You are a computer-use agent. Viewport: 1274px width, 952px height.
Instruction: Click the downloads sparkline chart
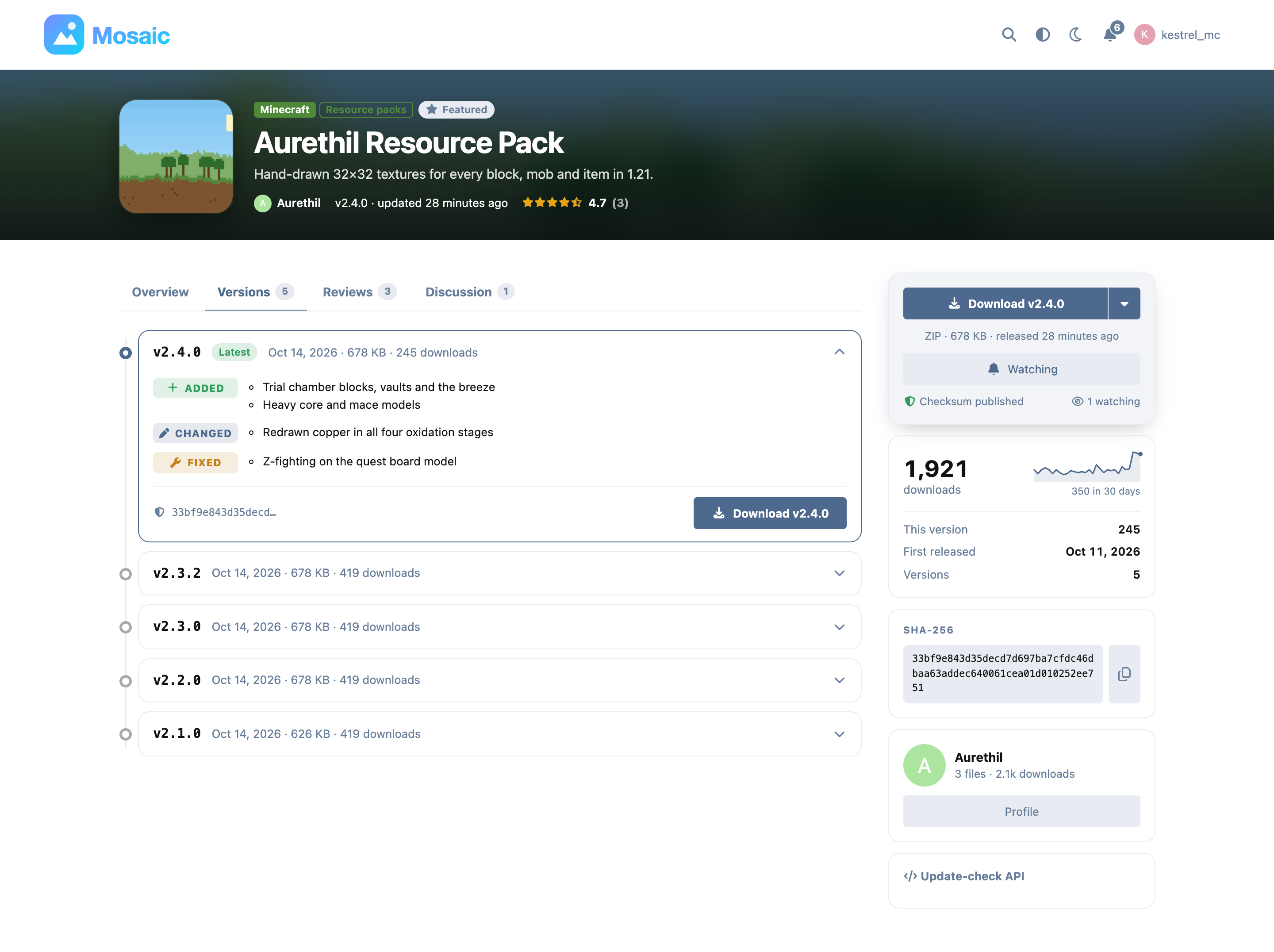point(1087,467)
